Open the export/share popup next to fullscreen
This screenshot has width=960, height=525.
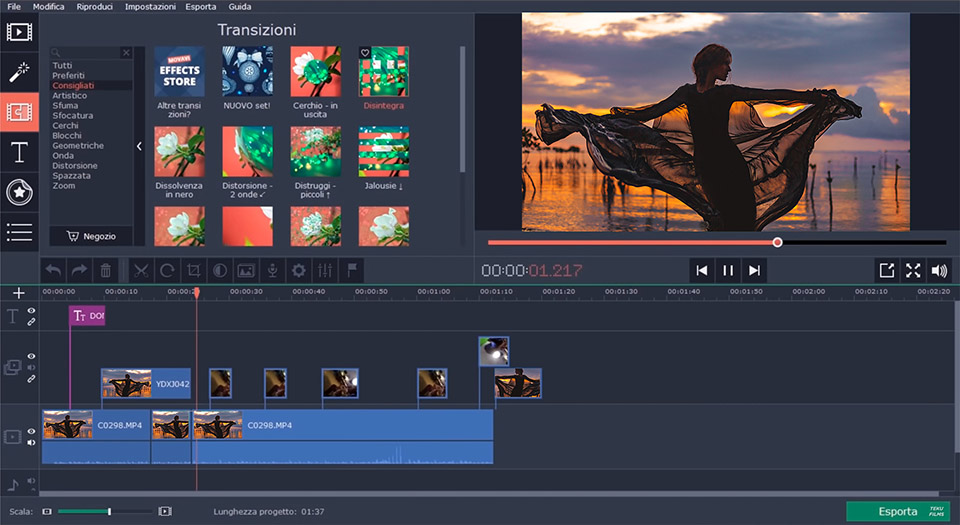886,270
